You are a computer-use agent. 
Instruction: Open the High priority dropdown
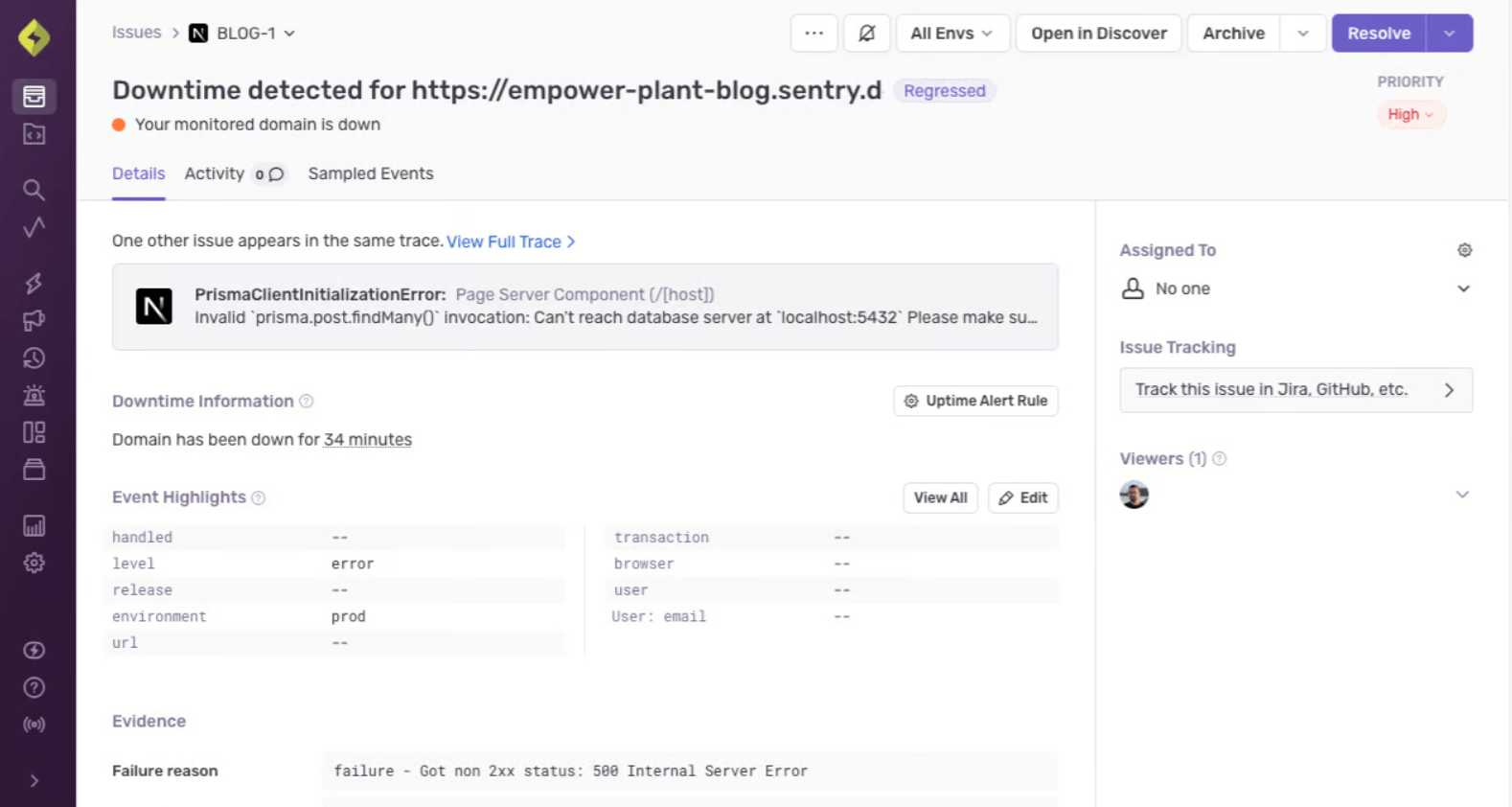tap(1410, 115)
